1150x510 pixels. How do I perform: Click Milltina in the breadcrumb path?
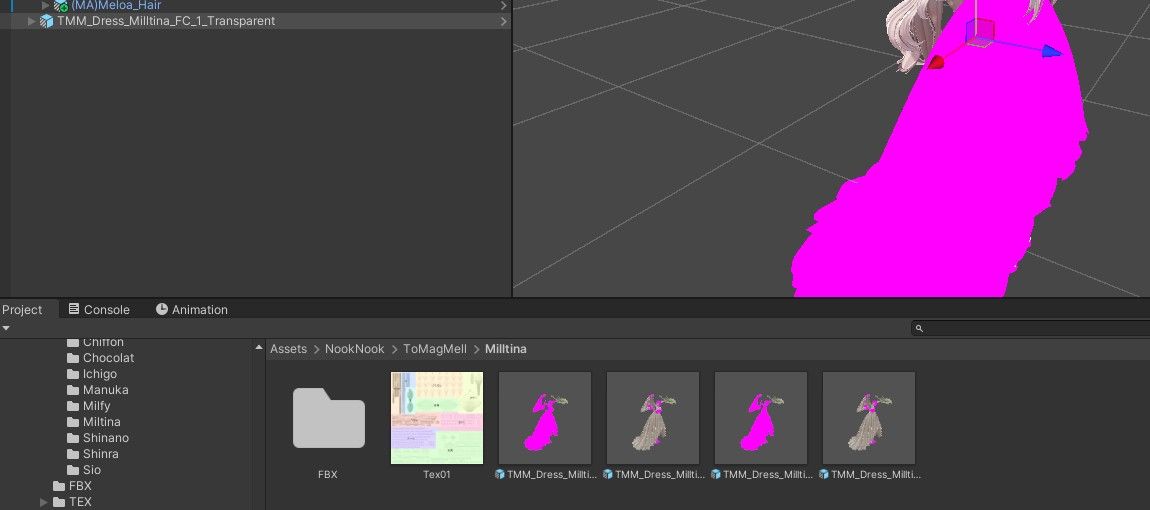tap(505, 349)
